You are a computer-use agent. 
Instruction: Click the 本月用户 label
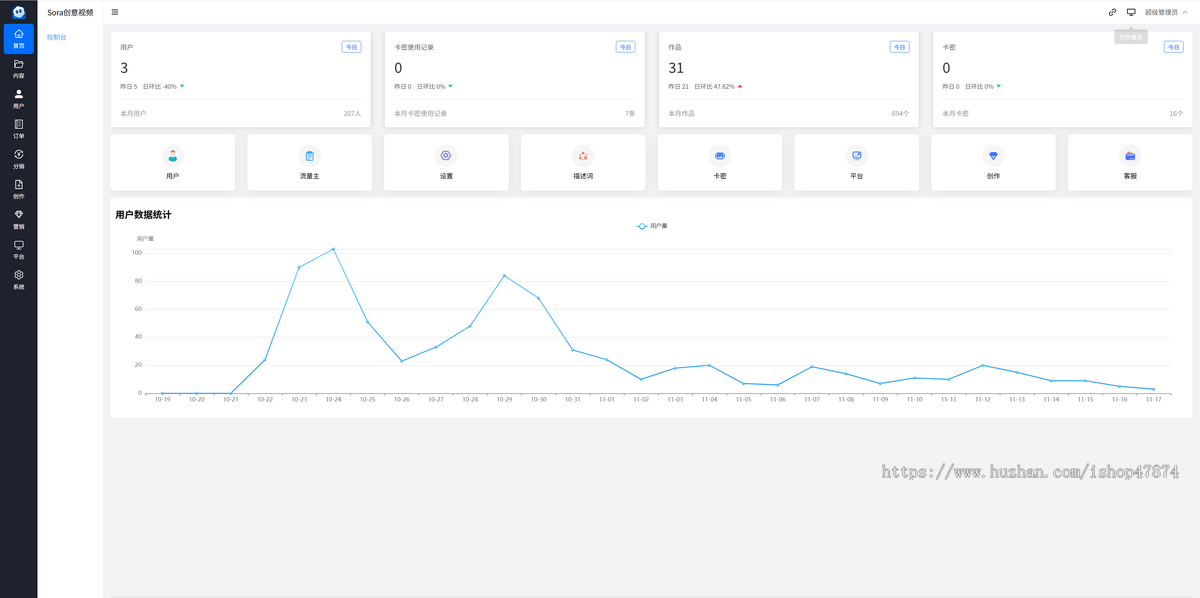tap(133, 114)
